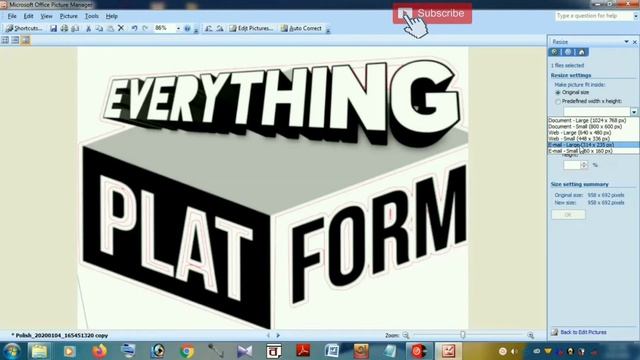The width and height of the screenshot is (640, 360).
Task: Click Back to Edit Pictures link
Action: [x=583, y=332]
